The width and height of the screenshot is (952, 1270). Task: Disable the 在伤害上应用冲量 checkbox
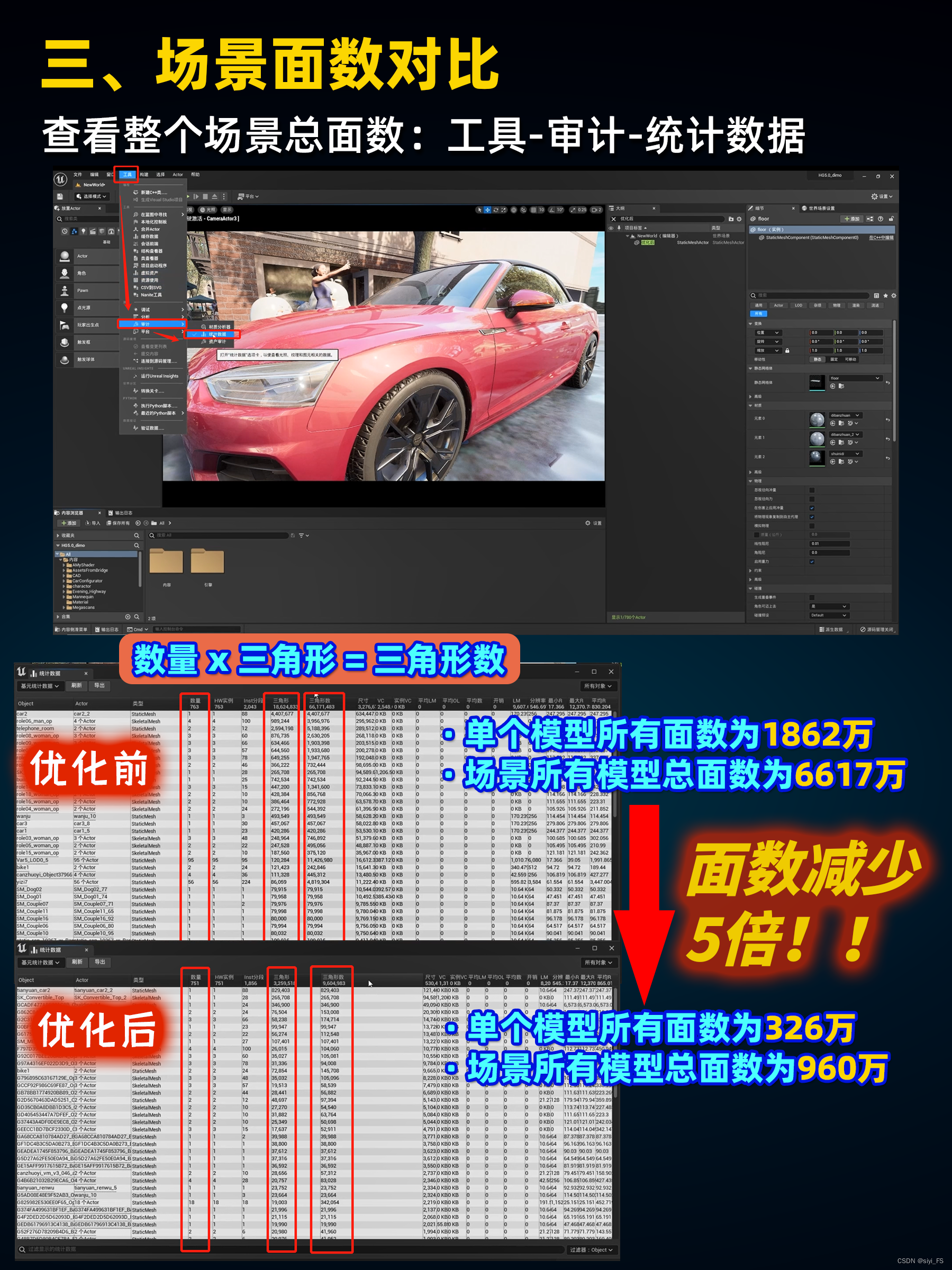pyautogui.click(x=812, y=508)
